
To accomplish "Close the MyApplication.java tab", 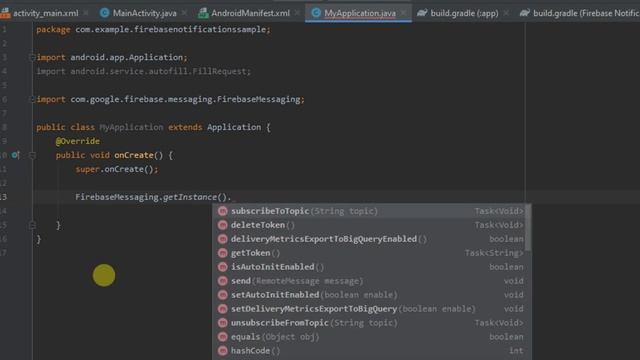I will pos(403,13).
